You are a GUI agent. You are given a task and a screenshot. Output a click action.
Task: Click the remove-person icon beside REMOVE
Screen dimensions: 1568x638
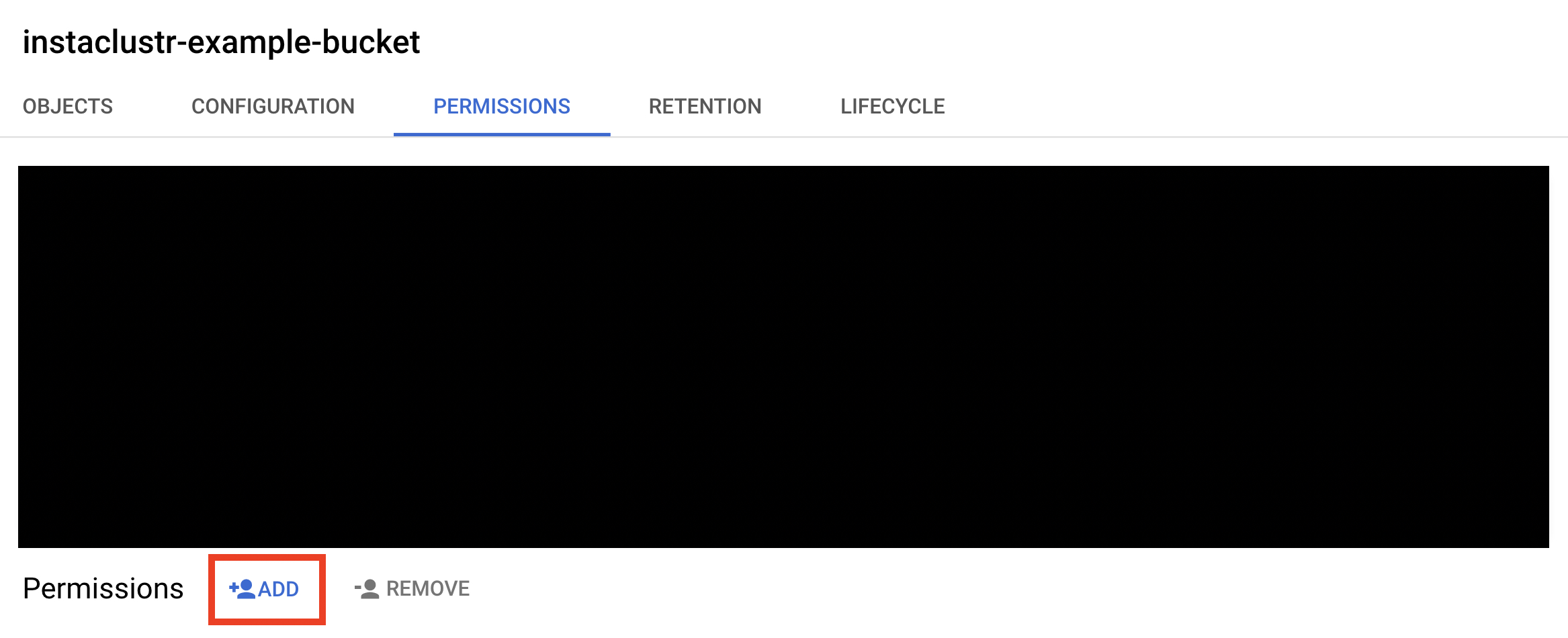click(368, 589)
